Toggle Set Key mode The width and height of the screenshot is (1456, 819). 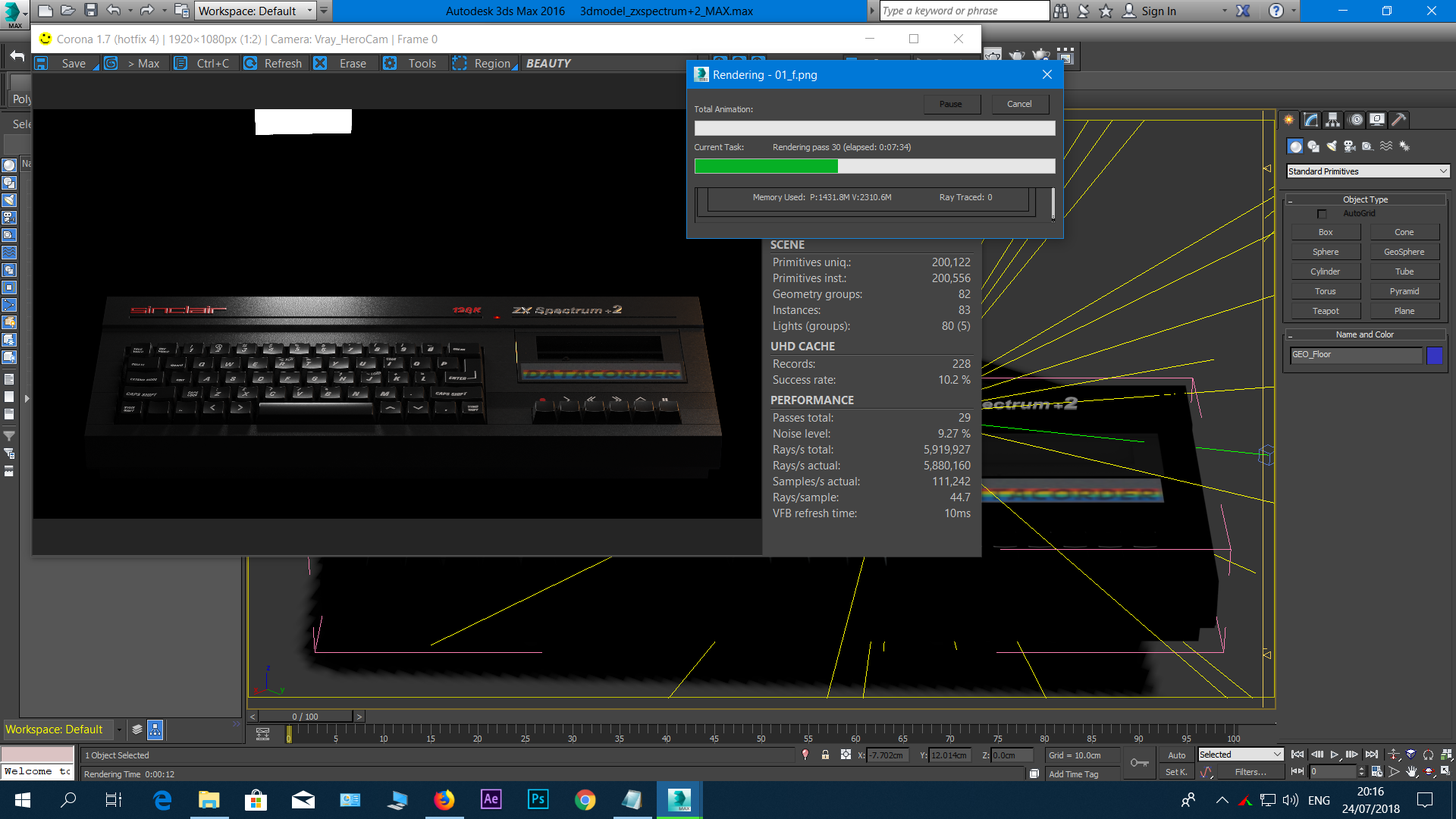tap(1177, 772)
